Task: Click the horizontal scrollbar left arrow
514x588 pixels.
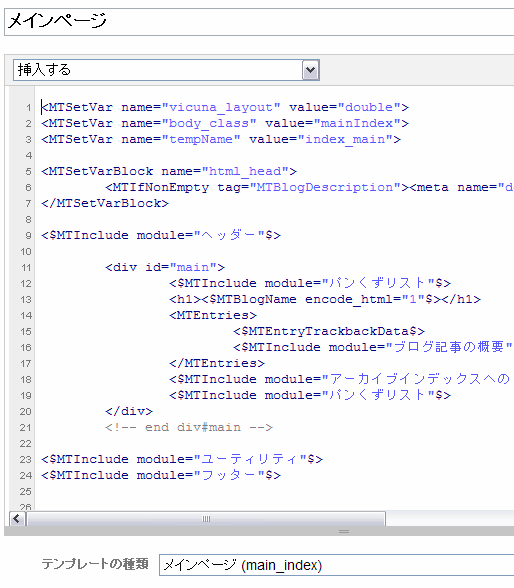Action: click(x=17, y=519)
